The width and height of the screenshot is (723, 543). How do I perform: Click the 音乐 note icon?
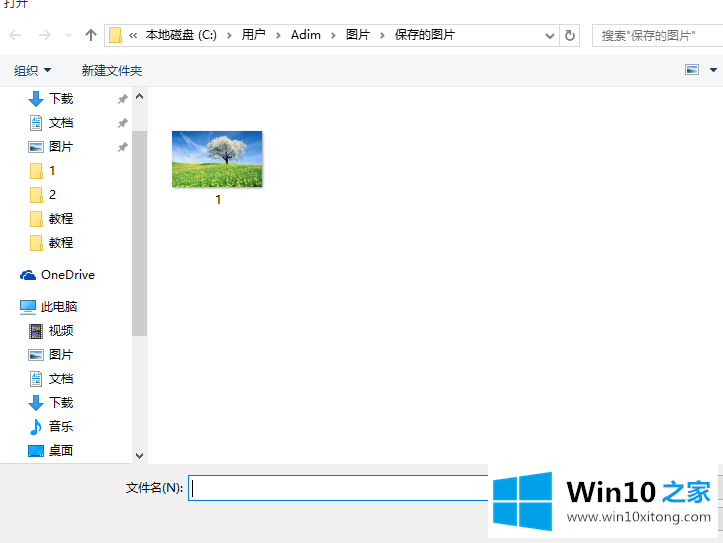click(x=36, y=427)
